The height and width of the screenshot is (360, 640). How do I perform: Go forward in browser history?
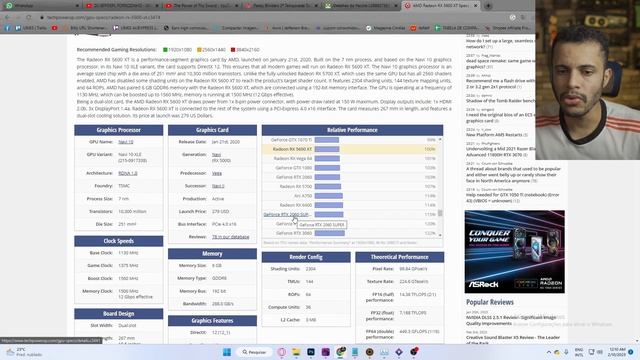(x=18, y=18)
